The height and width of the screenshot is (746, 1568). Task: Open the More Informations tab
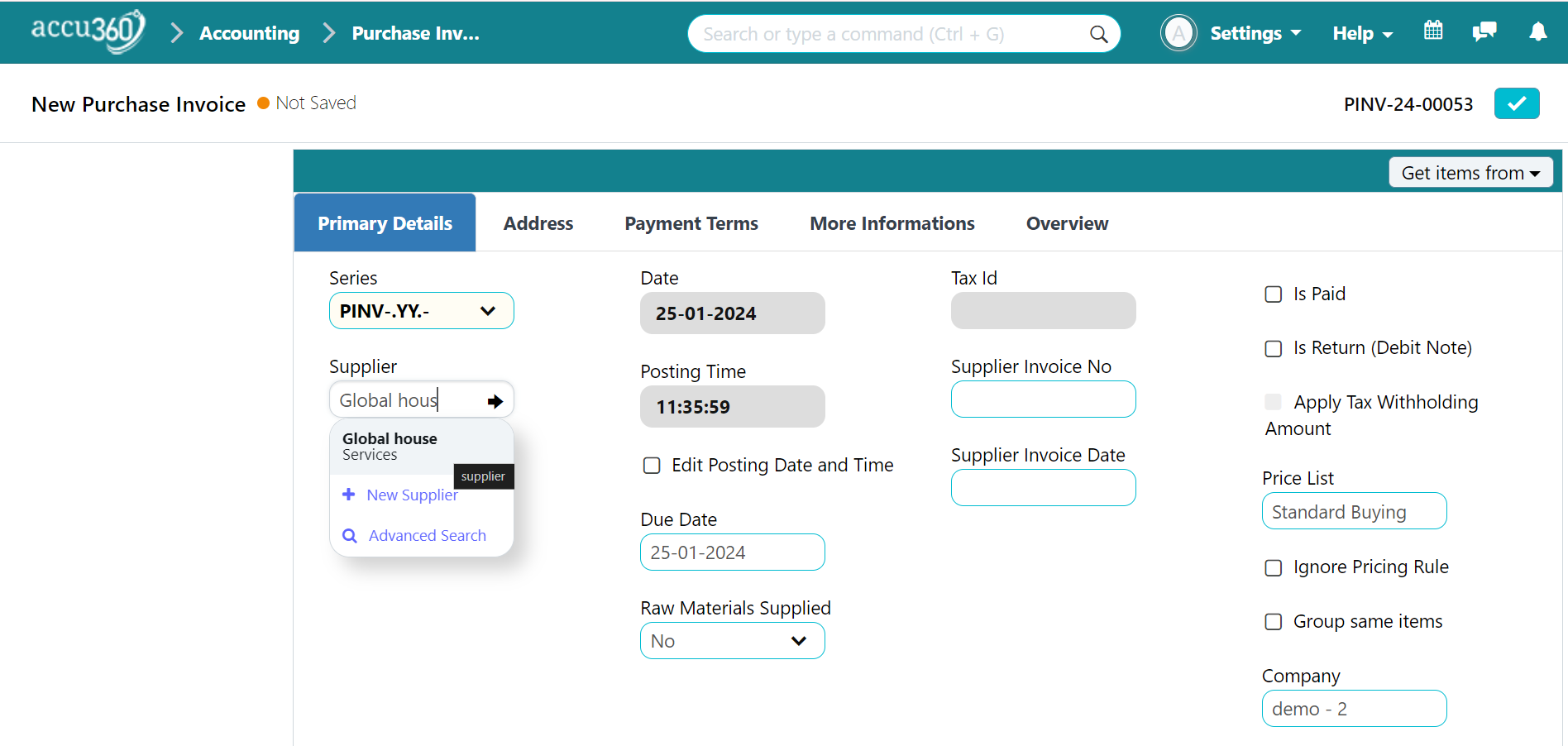point(892,223)
